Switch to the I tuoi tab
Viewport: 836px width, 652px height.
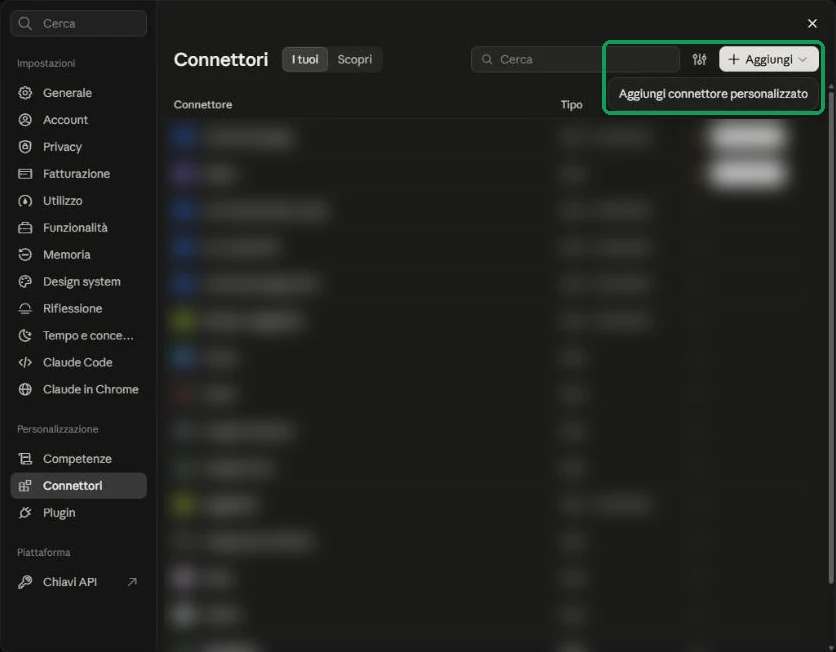click(305, 59)
